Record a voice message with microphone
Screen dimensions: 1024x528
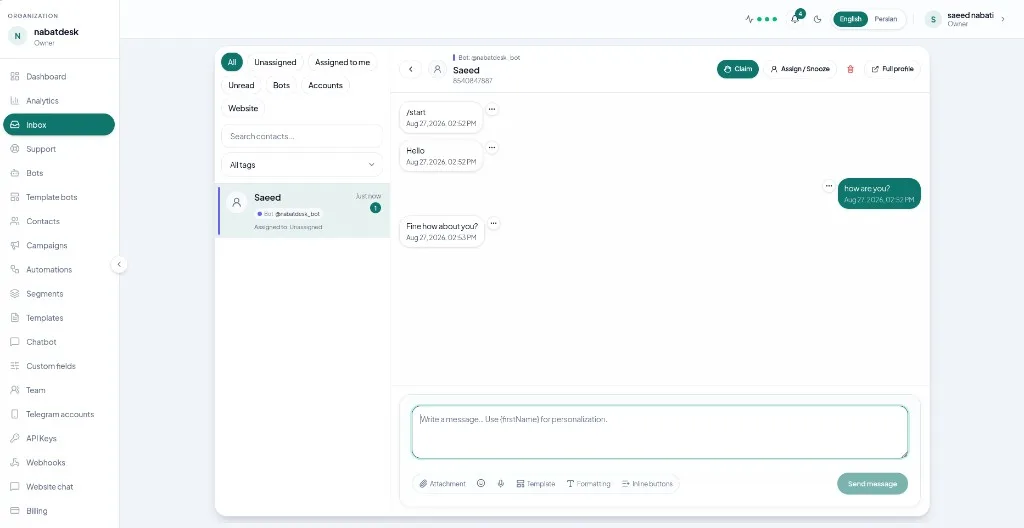tap(501, 484)
